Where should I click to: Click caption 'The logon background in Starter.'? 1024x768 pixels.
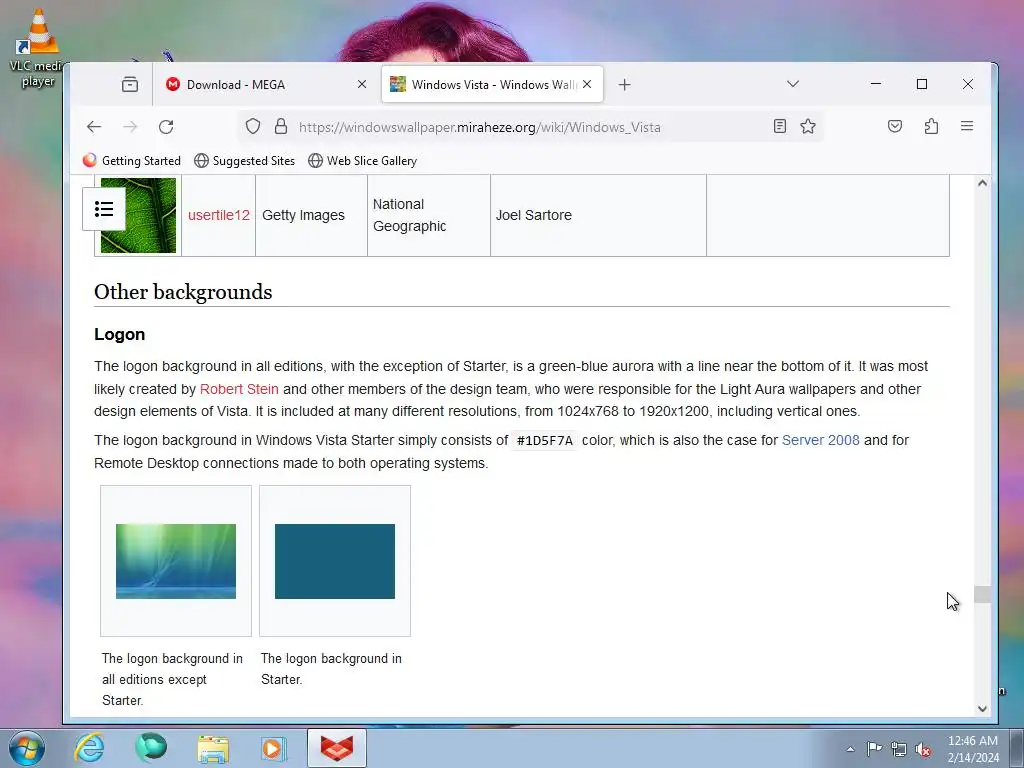pyautogui.click(x=331, y=669)
